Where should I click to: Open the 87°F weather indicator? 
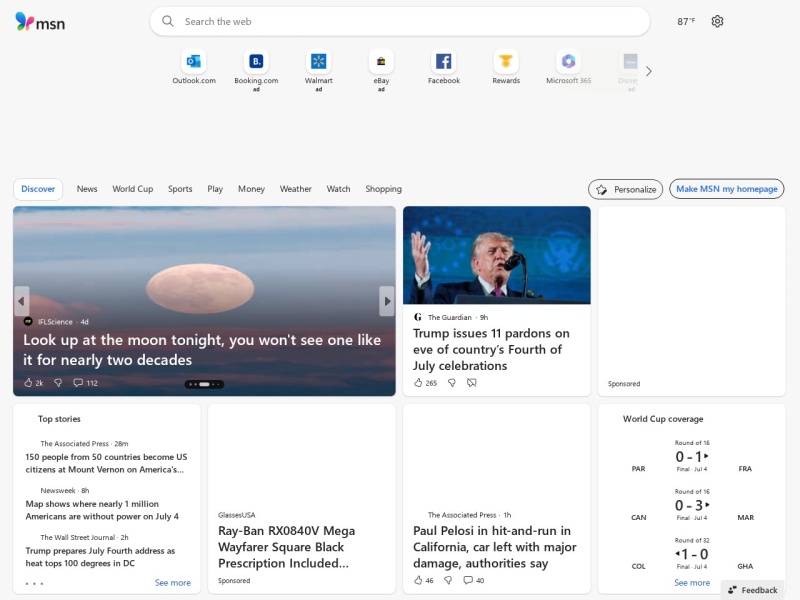pos(686,21)
